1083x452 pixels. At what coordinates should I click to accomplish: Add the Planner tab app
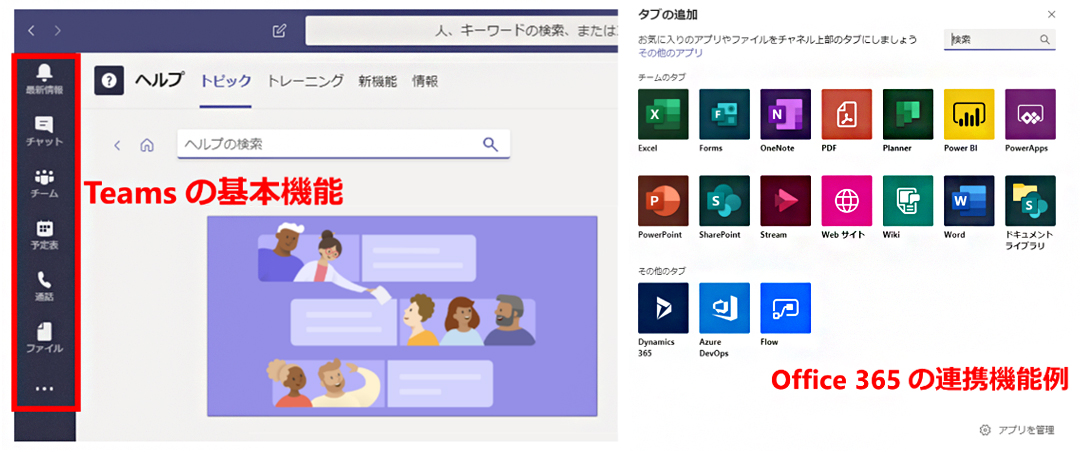(x=908, y=114)
